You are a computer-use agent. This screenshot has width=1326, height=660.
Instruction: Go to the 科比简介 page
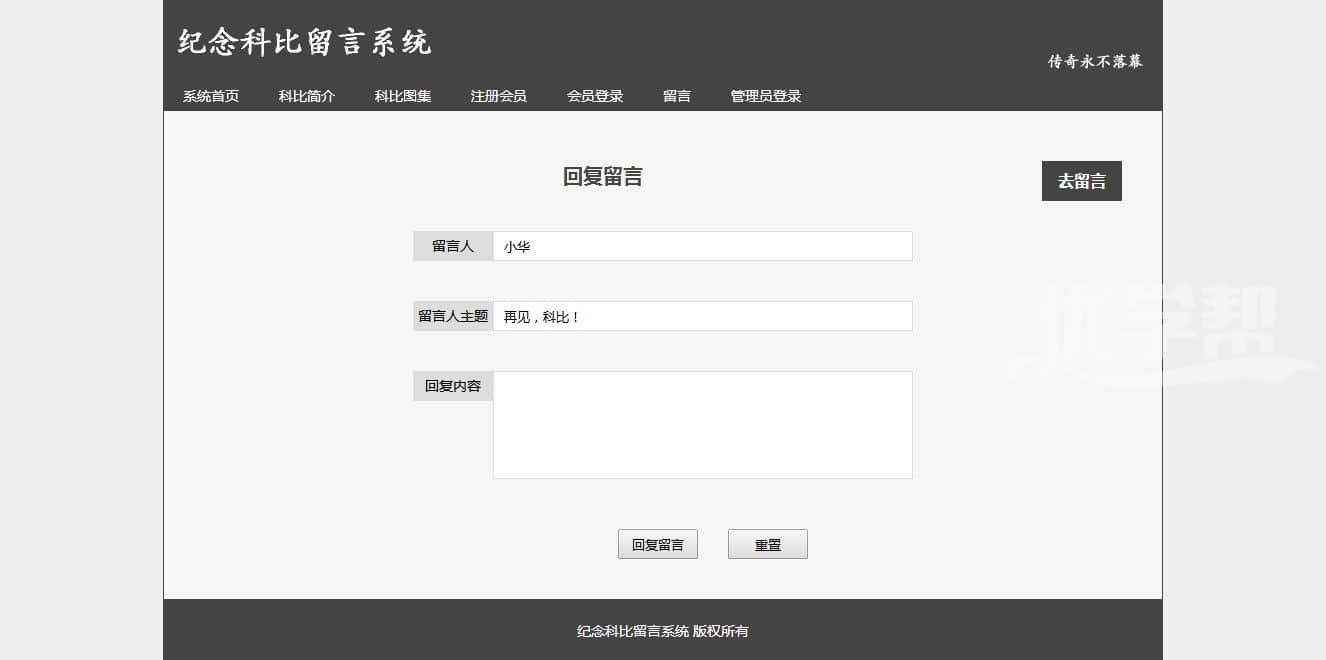(x=307, y=96)
